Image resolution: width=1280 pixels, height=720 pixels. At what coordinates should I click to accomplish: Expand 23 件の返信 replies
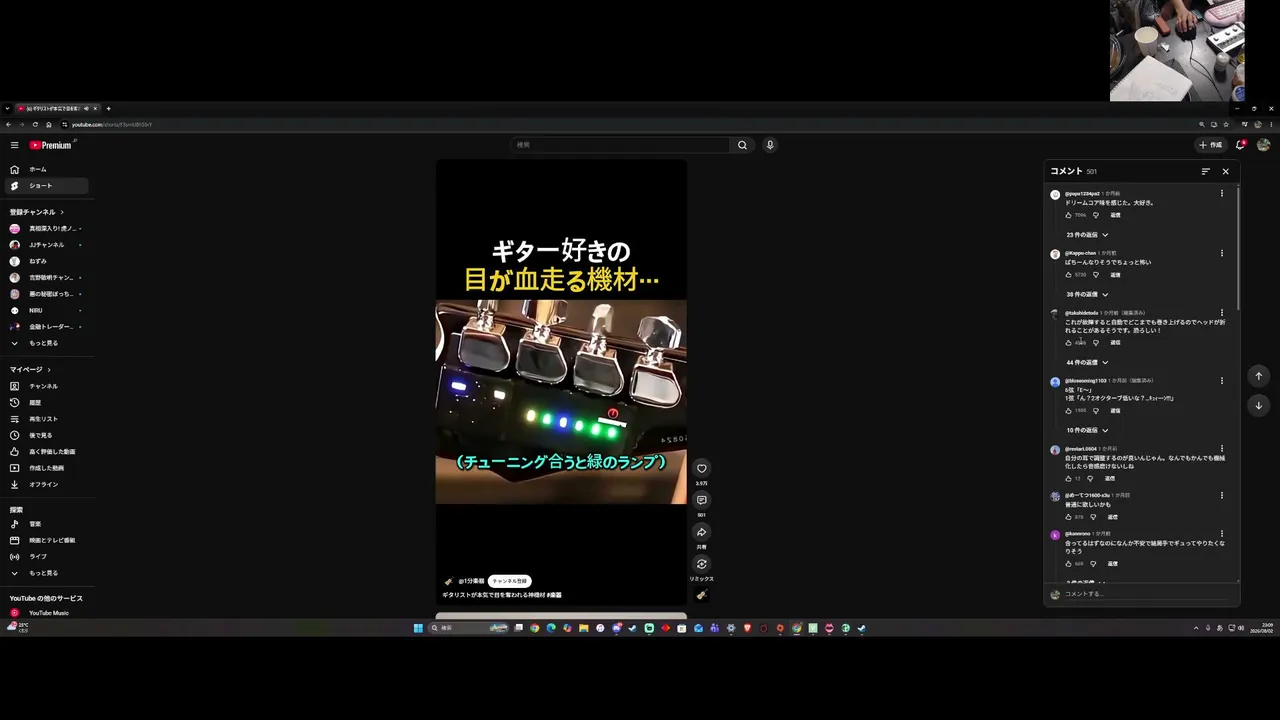[1087, 235]
